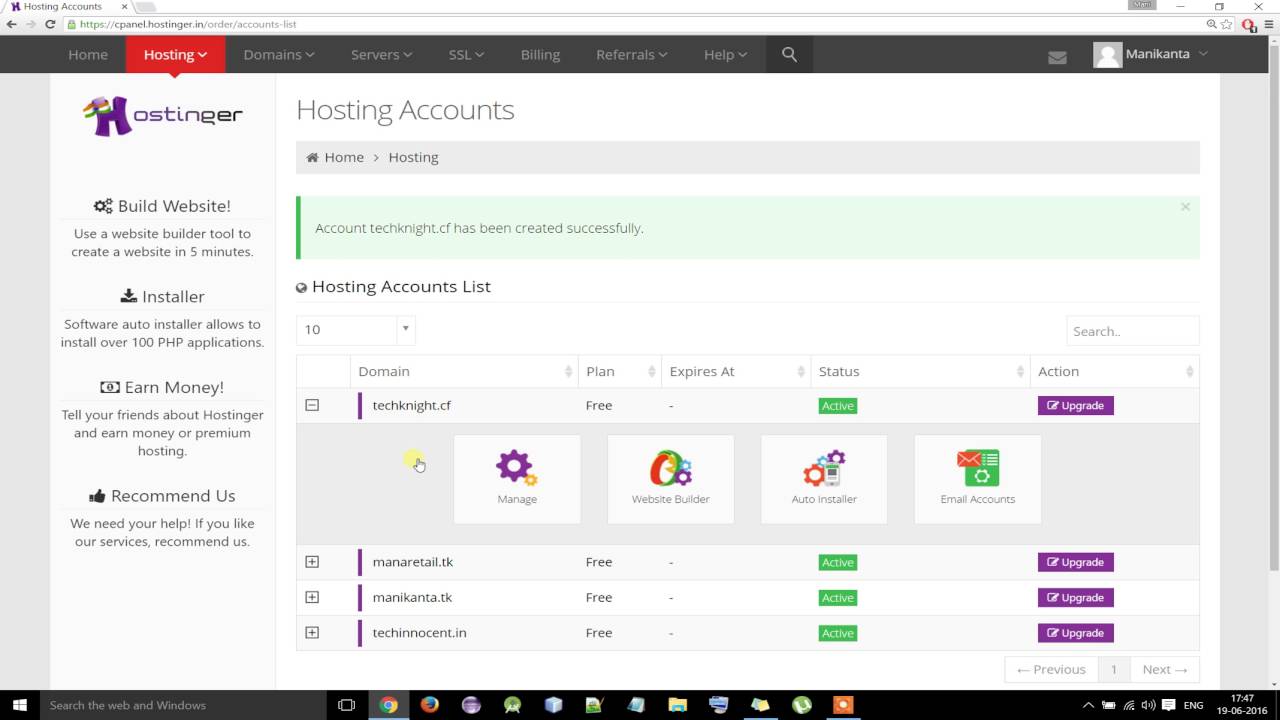Click the Recommend Us sidebar heading
Screen dimensions: 1280x720
[x=162, y=496]
